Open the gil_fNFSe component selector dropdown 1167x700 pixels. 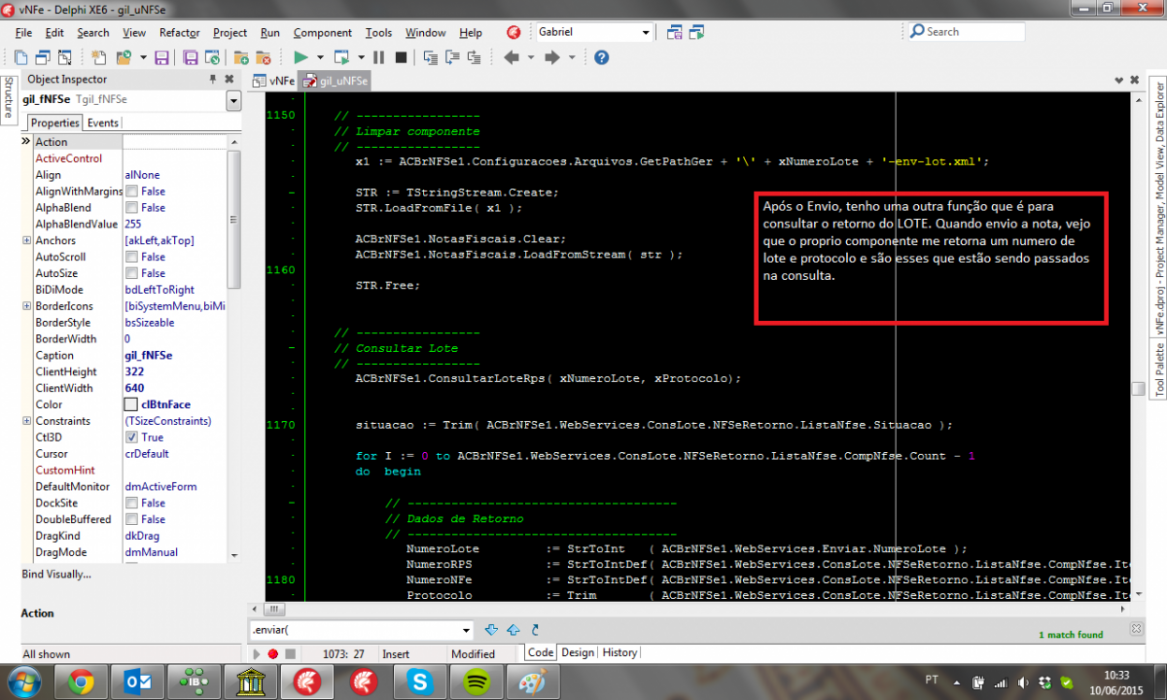tap(234, 100)
